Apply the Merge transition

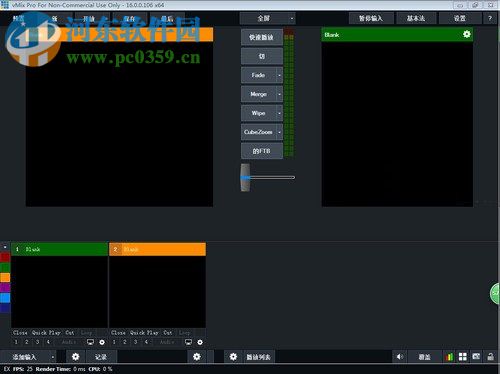(x=259, y=94)
